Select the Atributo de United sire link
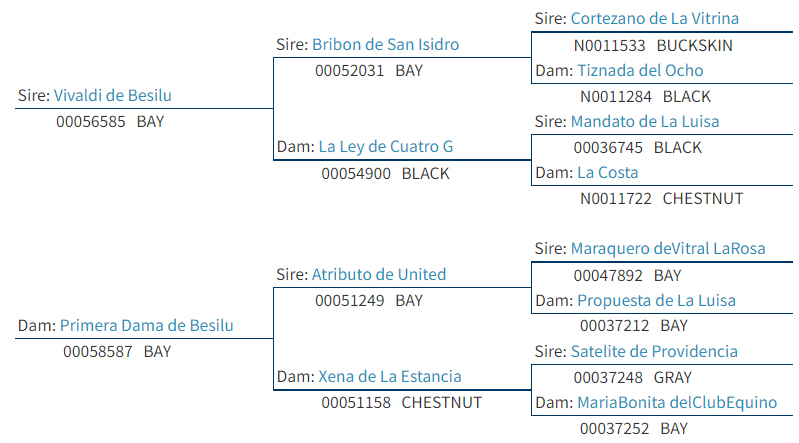The height and width of the screenshot is (443, 799). click(x=379, y=274)
